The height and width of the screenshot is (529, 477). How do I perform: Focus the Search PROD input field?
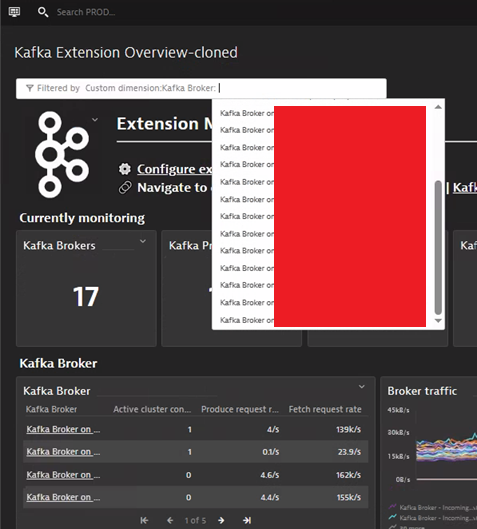pos(86,12)
